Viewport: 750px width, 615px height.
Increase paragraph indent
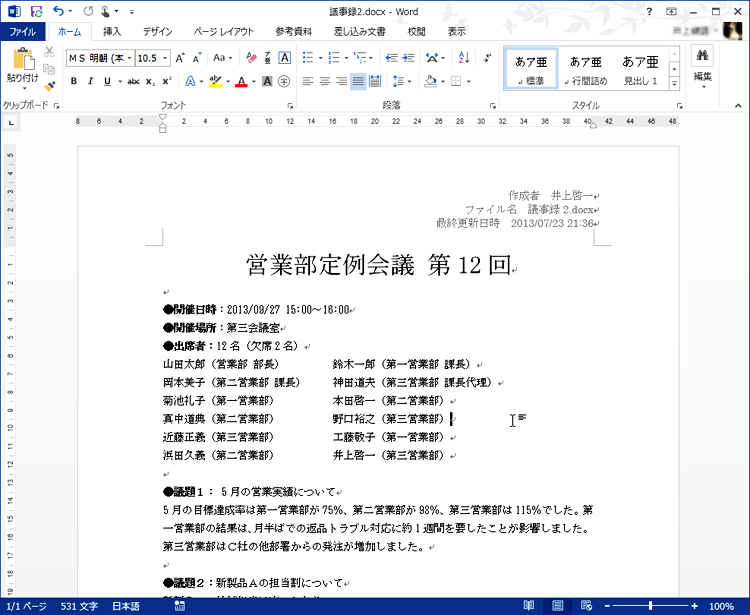408,58
